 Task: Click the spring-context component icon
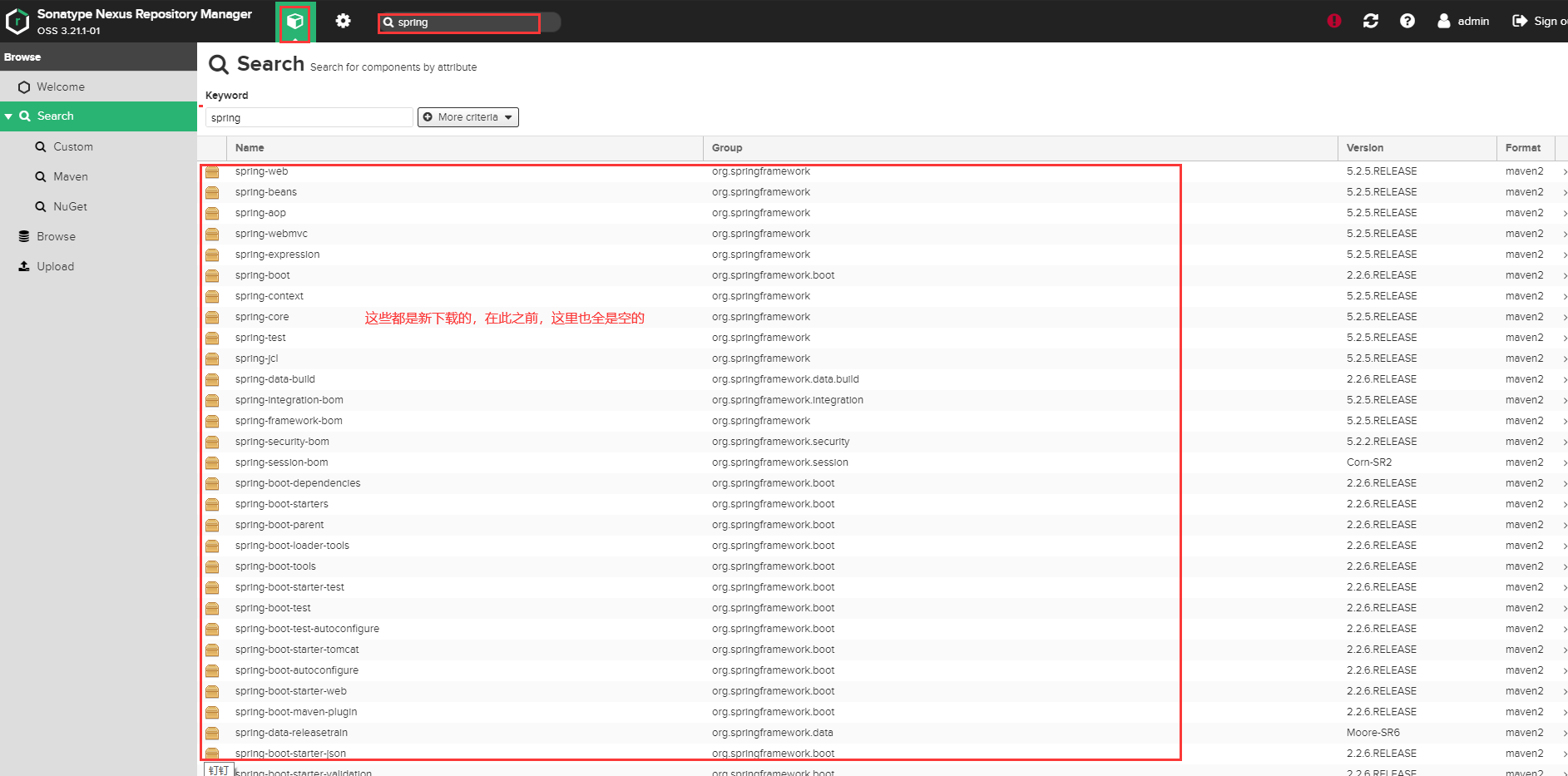(x=212, y=296)
